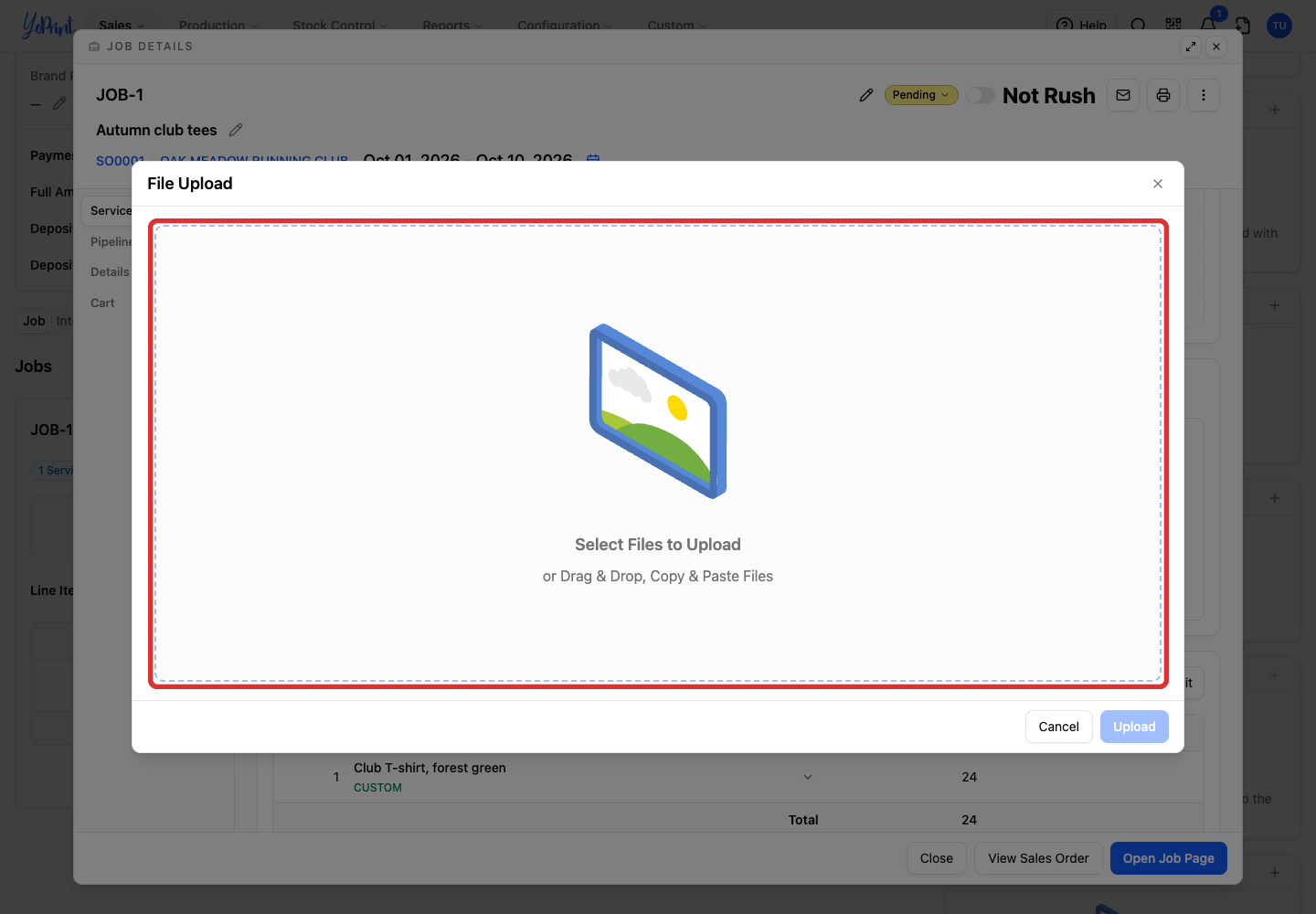1316x914 pixels.
Task: Open the Pending status dropdown
Action: pos(921,95)
